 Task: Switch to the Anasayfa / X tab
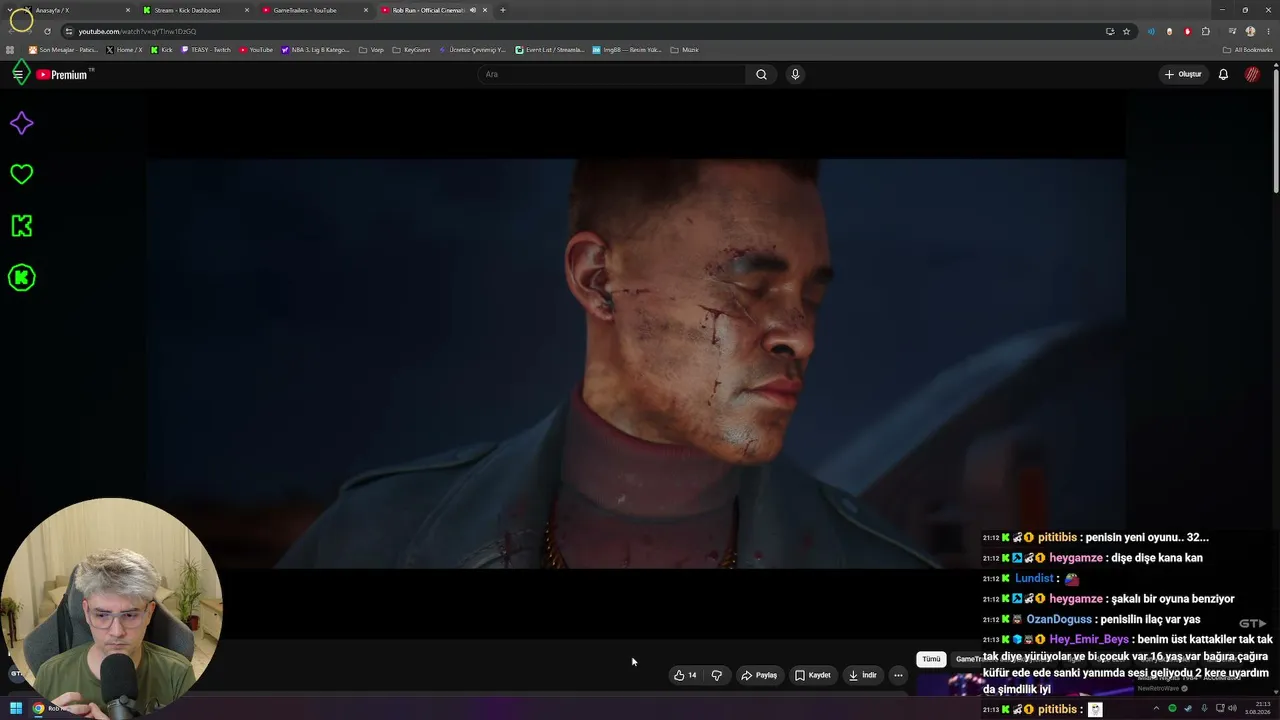point(76,10)
